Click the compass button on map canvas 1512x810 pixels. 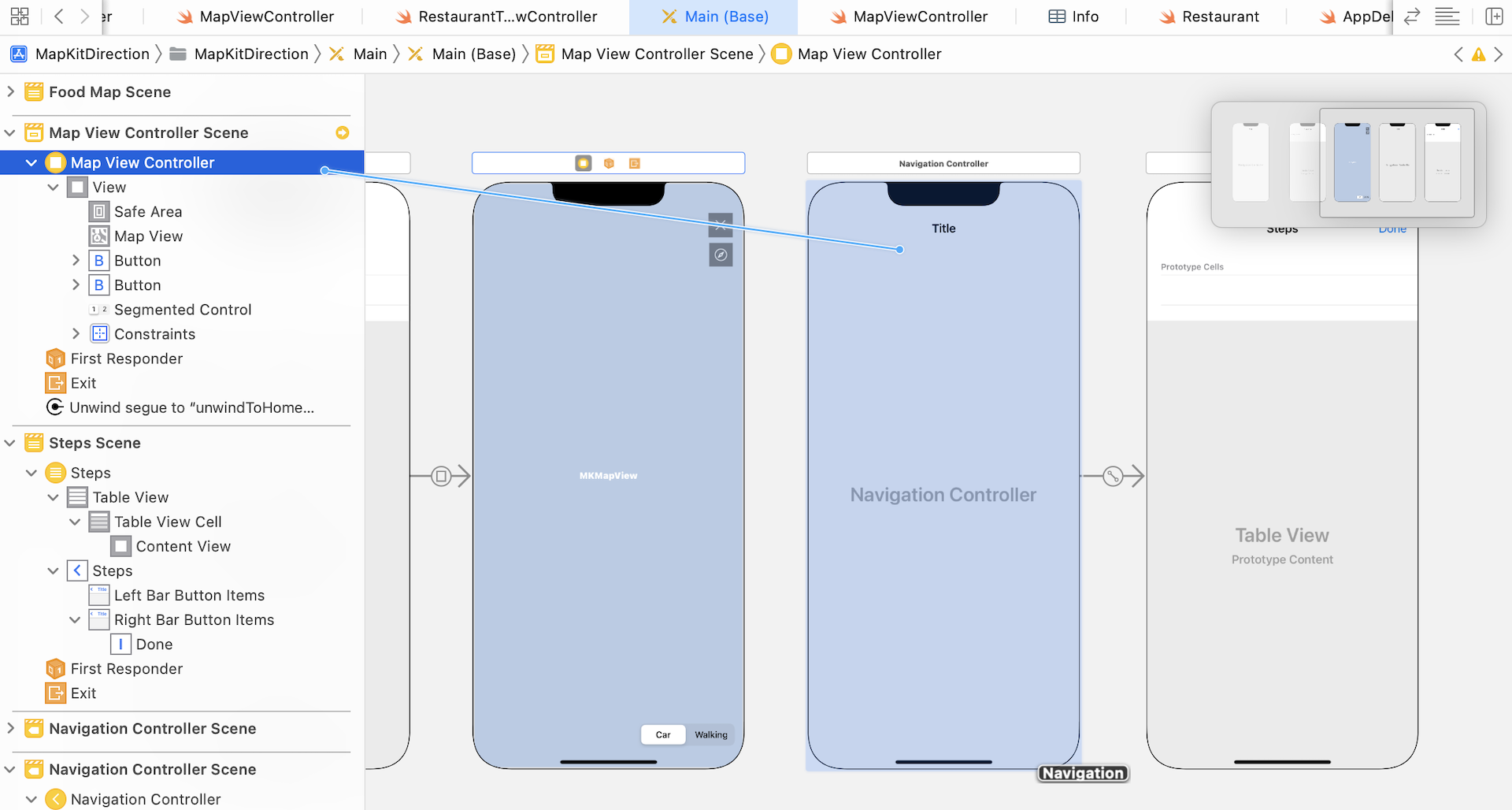[721, 255]
